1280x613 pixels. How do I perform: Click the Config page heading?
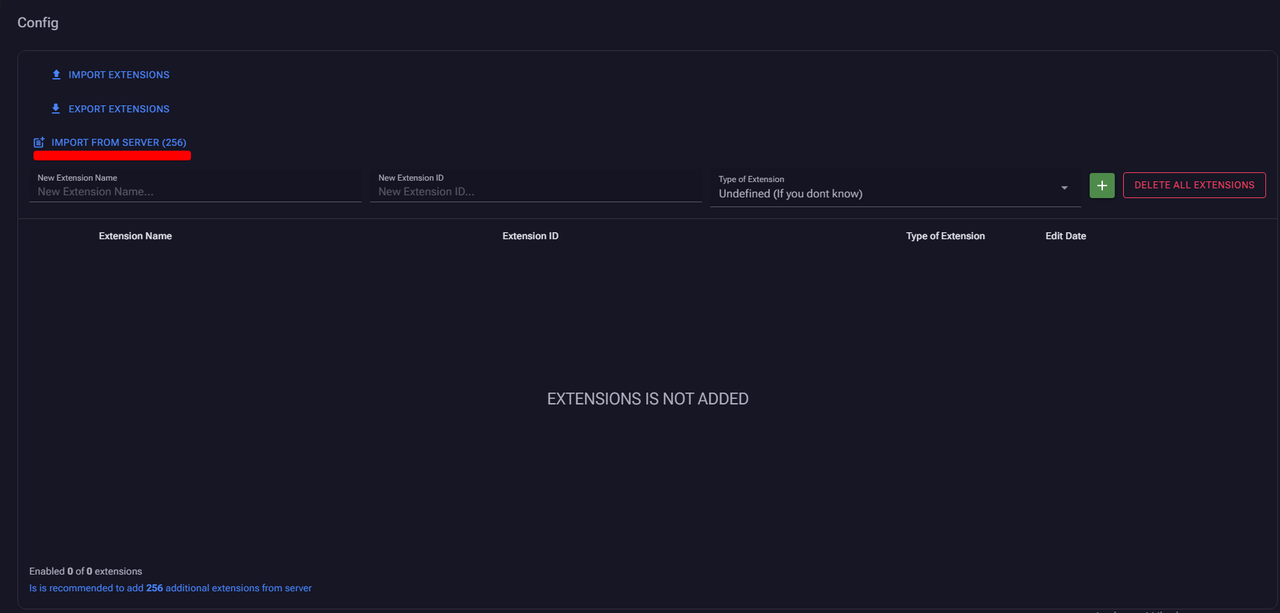pos(38,23)
